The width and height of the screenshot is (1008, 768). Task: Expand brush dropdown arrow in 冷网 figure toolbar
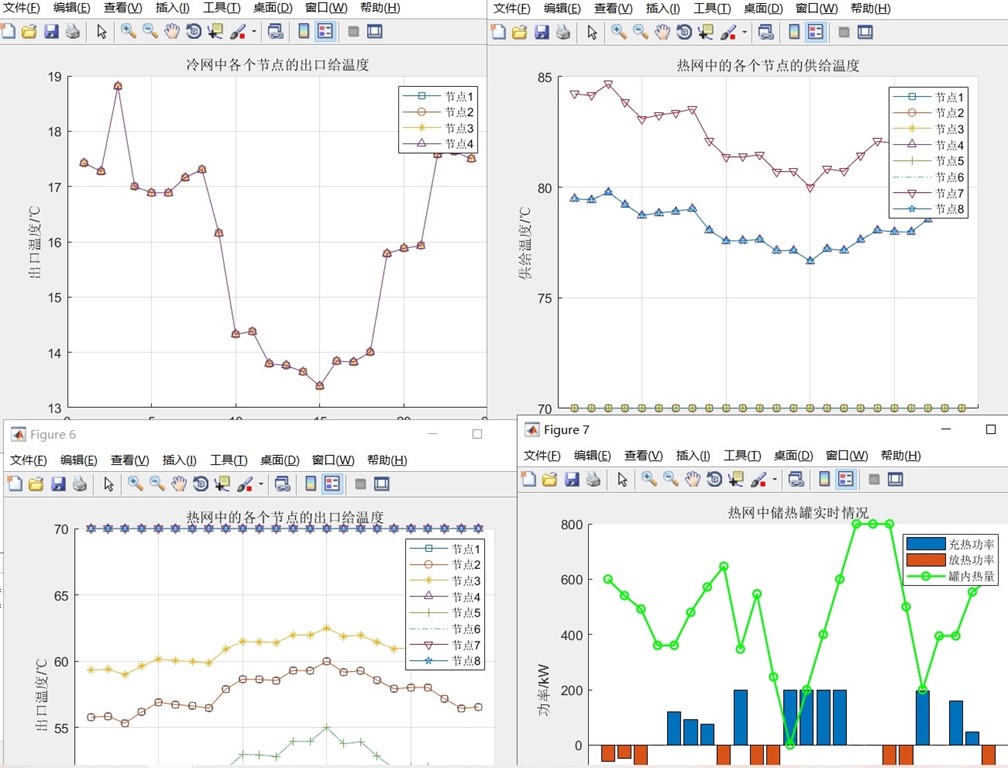click(x=254, y=31)
